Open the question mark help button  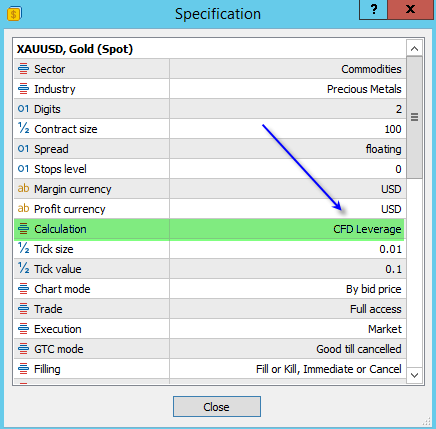coord(373,10)
